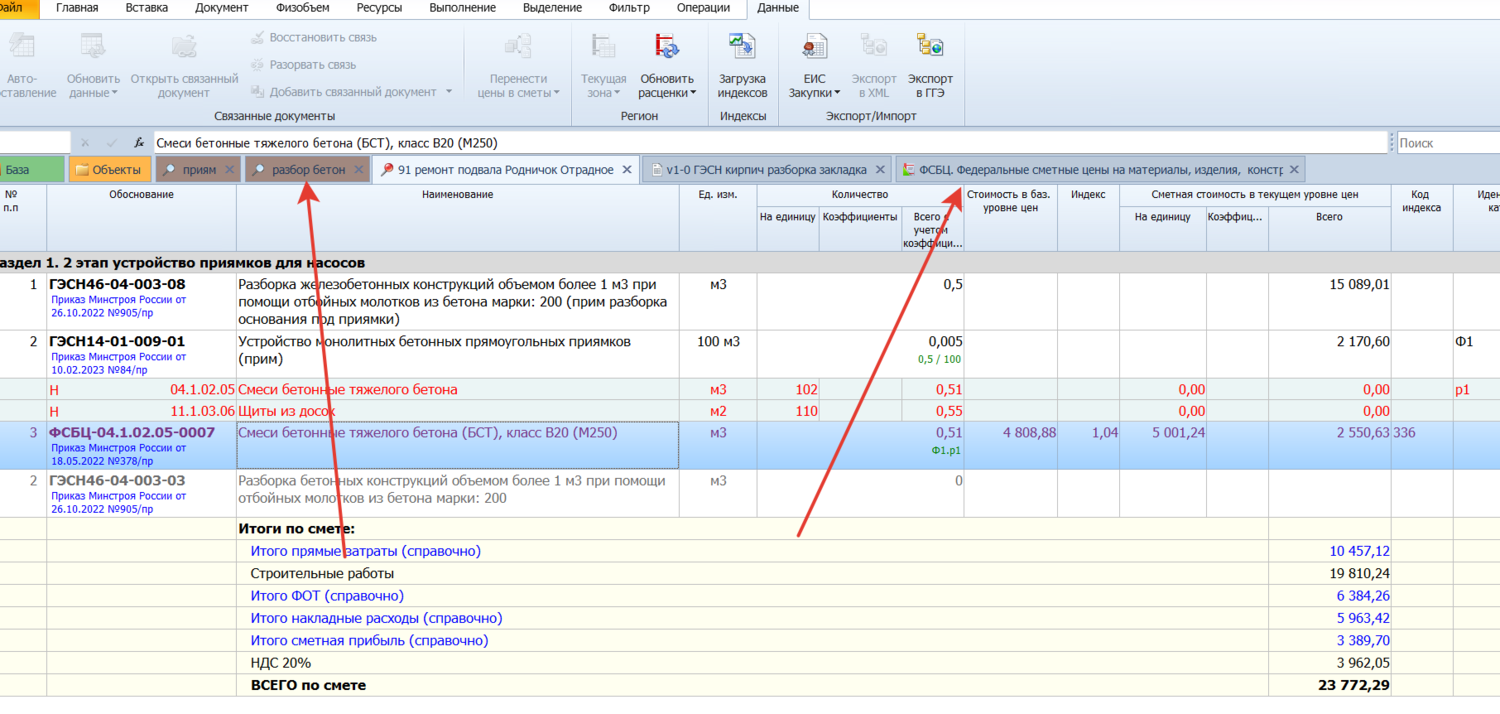Screen dimensions: 1500x714
Task: Close the прием document tab
Action: click(229, 170)
